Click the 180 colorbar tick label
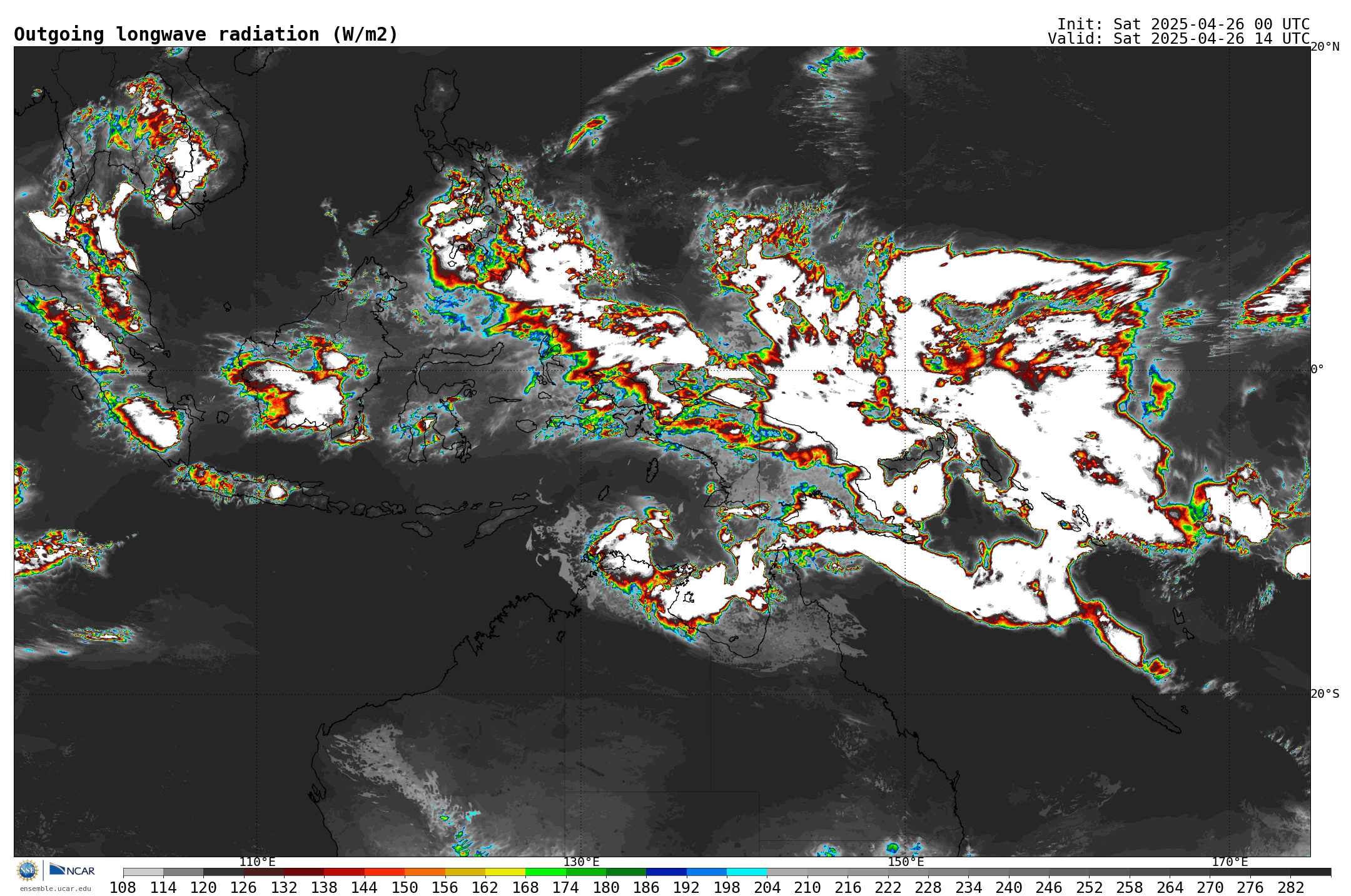Screen dimensions: 1351x896 coord(606,888)
